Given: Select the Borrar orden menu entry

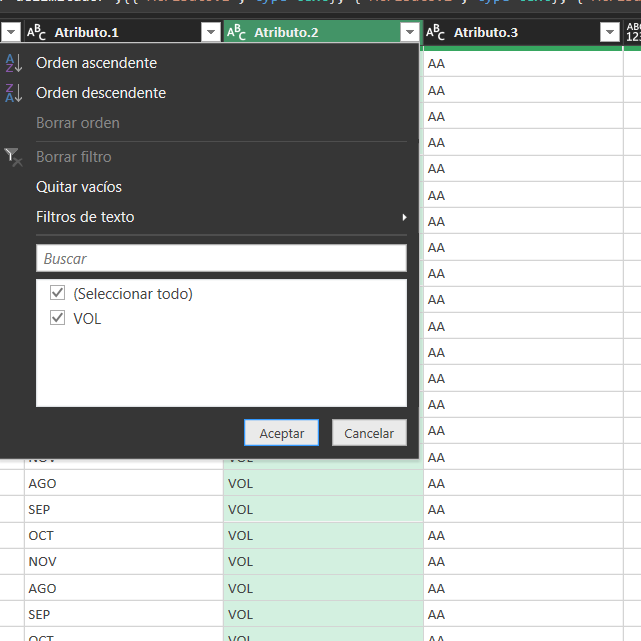Looking at the screenshot, I should (x=78, y=123).
